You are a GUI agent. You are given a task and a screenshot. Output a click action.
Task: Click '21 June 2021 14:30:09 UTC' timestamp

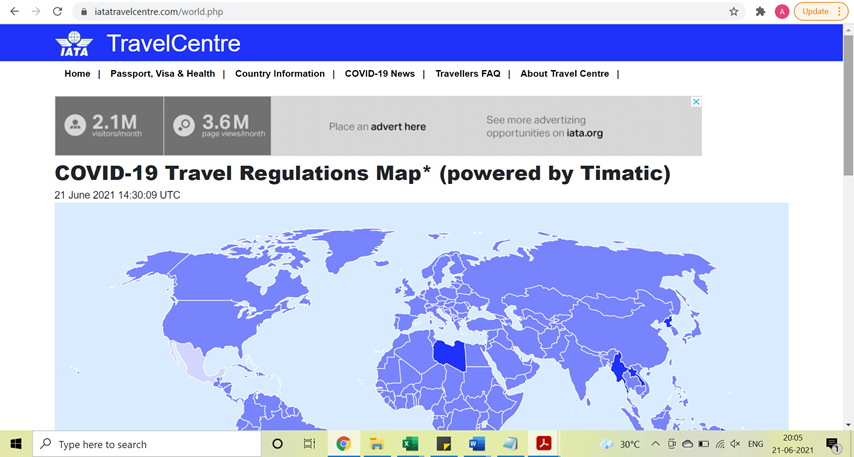(117, 195)
